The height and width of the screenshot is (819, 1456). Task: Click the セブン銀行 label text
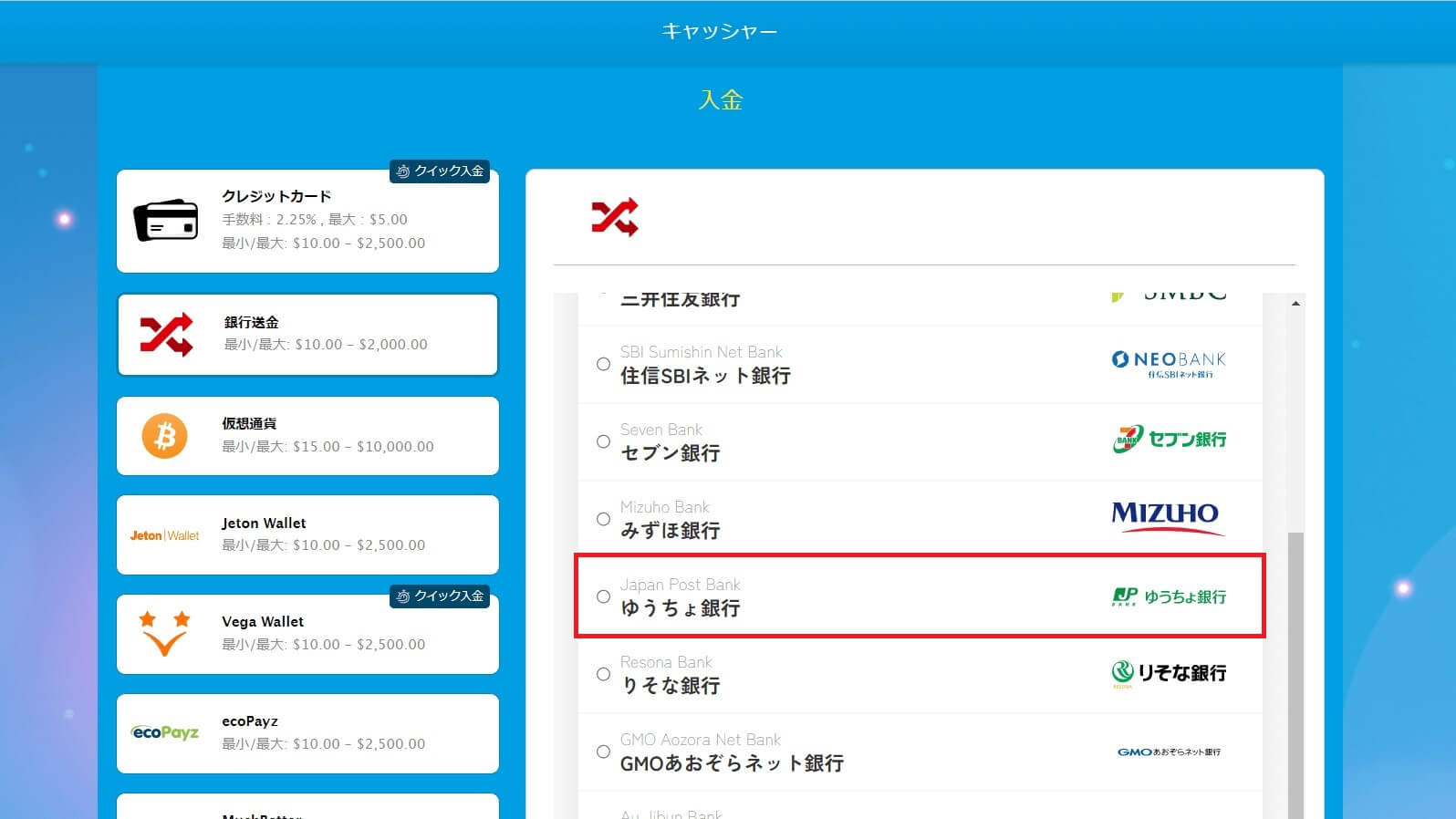coord(671,453)
